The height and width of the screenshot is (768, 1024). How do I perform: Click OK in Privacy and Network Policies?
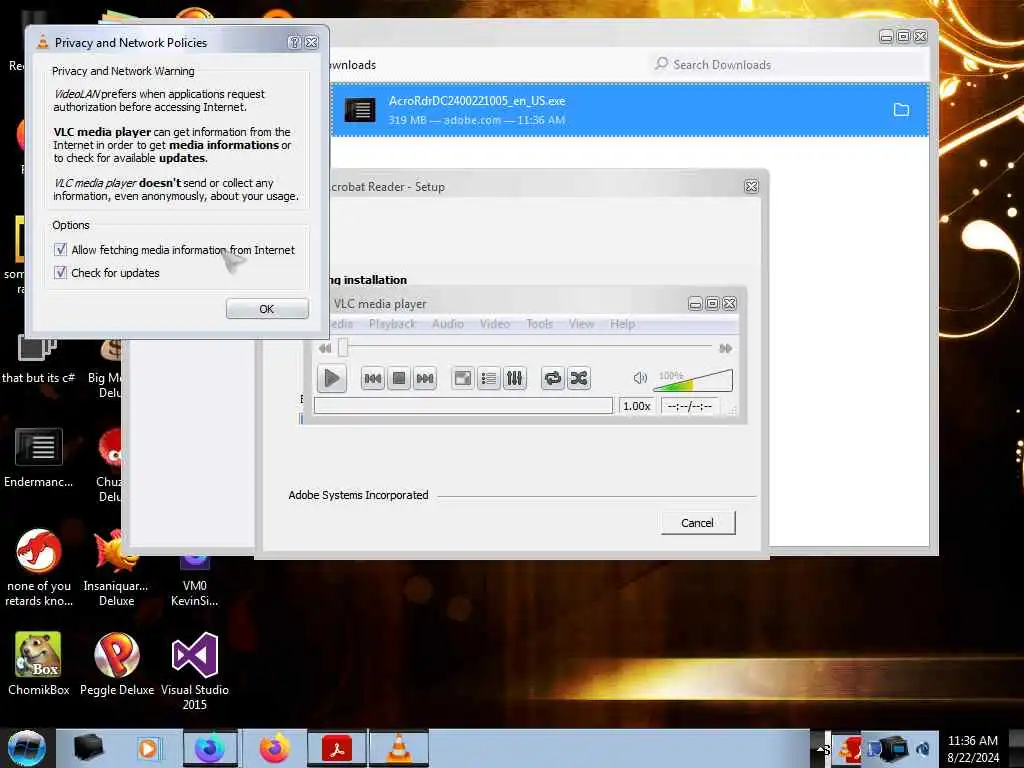pyautogui.click(x=267, y=309)
